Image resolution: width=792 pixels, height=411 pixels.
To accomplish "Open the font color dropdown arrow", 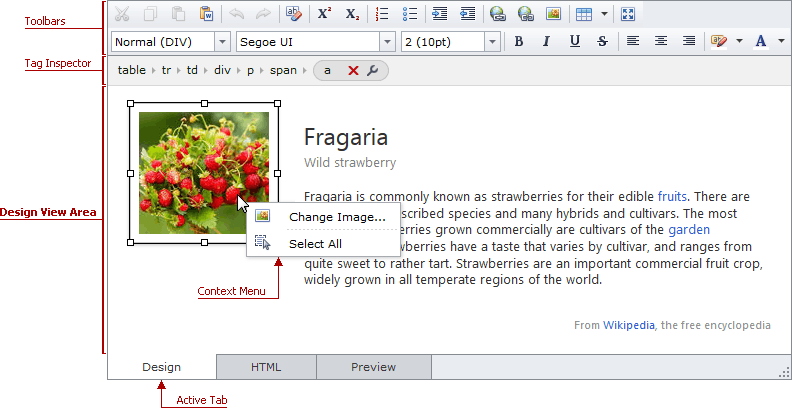I will [x=781, y=41].
